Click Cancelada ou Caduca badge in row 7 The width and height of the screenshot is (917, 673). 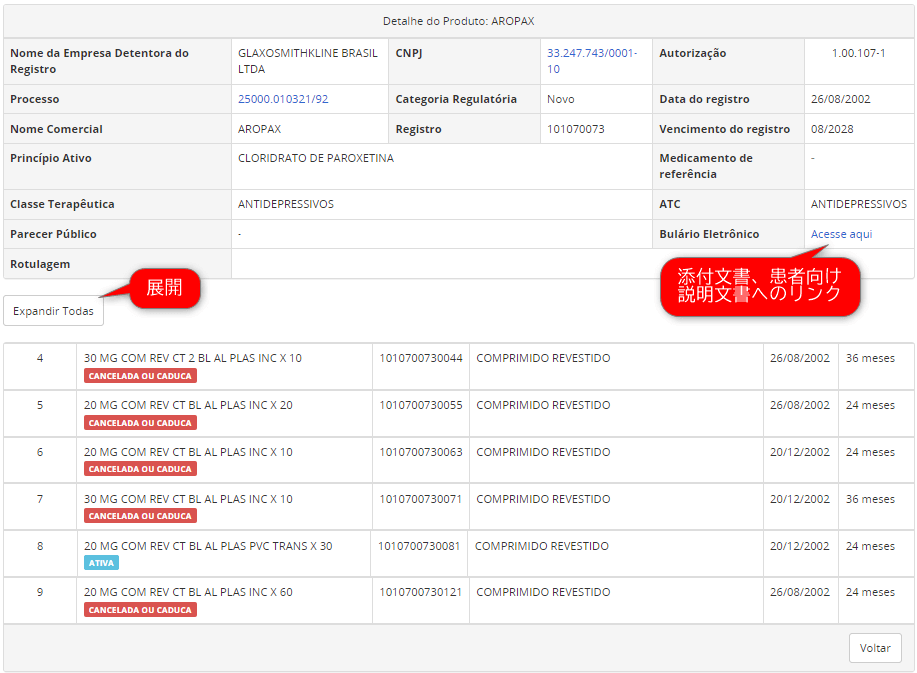tap(140, 516)
